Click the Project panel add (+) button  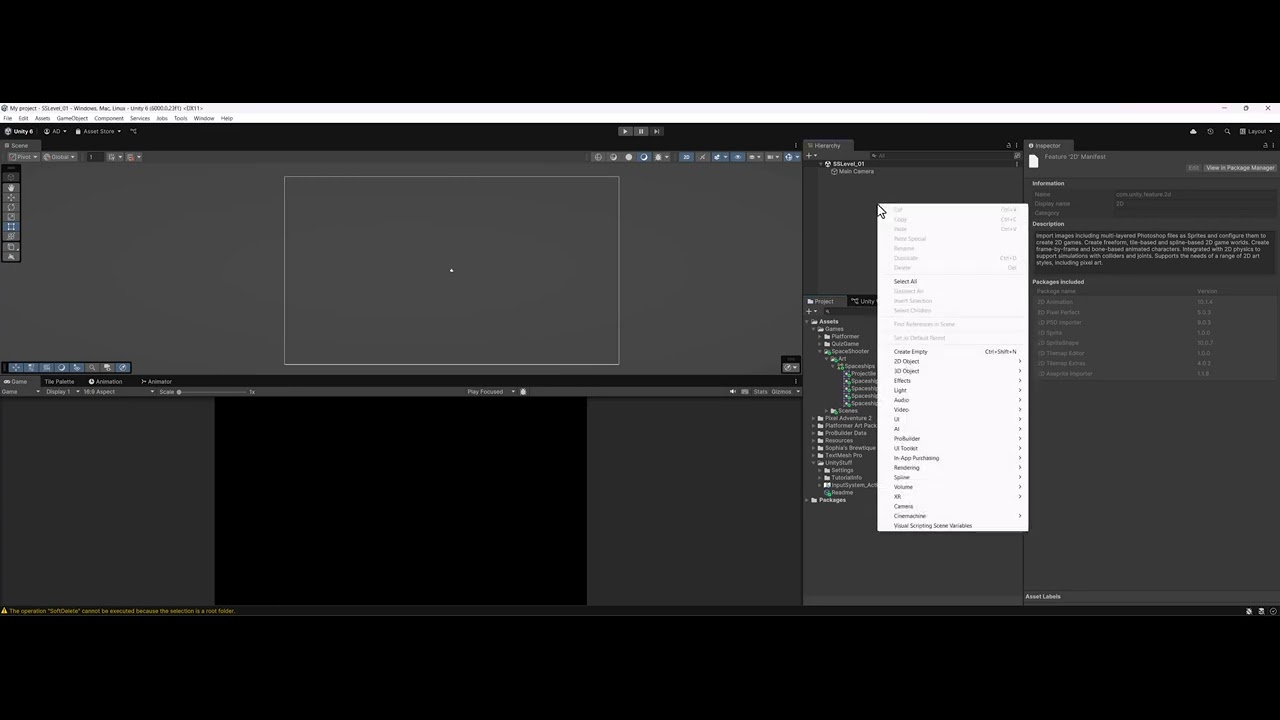[810, 311]
